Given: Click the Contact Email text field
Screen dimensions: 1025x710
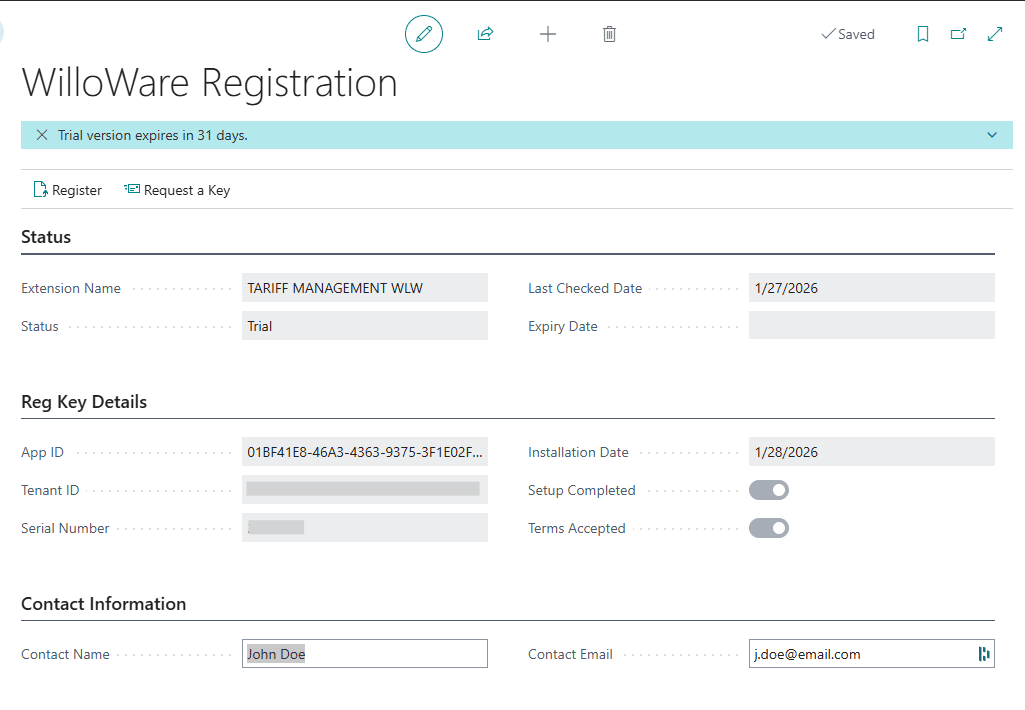Looking at the screenshot, I should coord(860,654).
